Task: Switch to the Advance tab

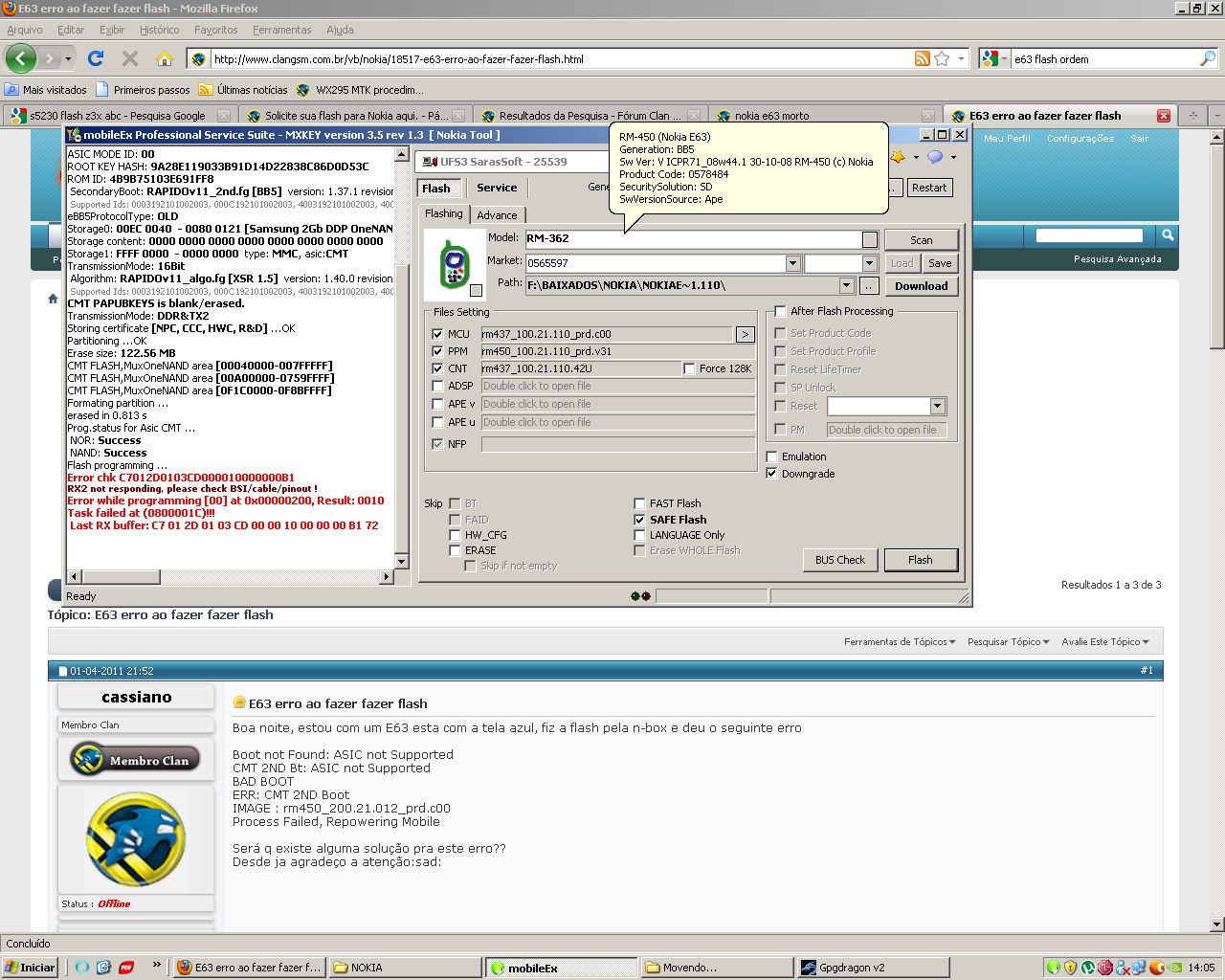Action: [x=497, y=215]
